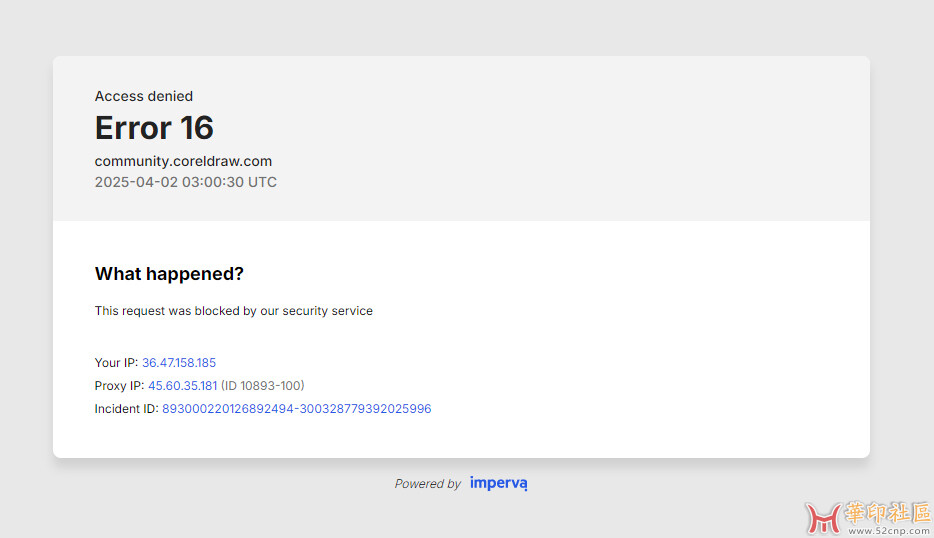Click the Chinese watermark text 華印社區
This screenshot has height=538, width=934.
coord(888,512)
